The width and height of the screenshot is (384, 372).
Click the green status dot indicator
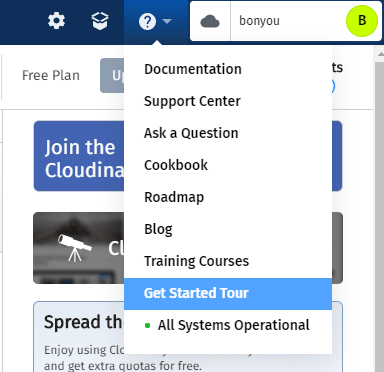point(148,326)
